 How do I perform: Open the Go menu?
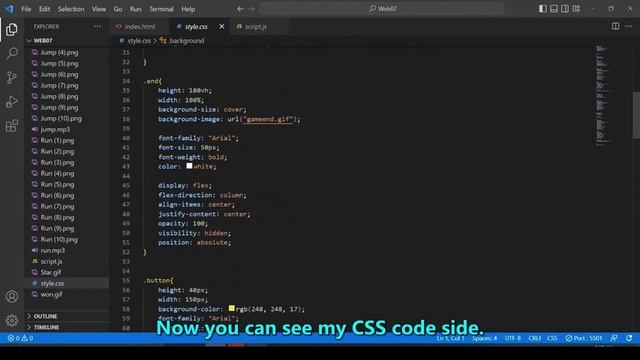[118, 9]
